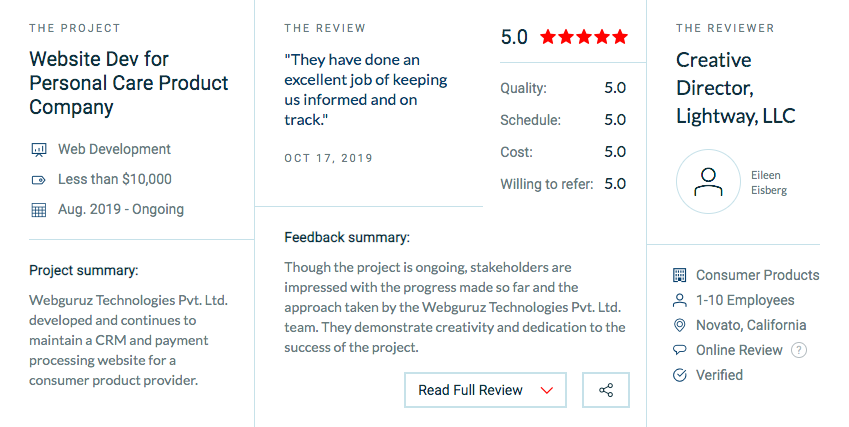This screenshot has height=427, width=849.
Task: Click the reviewer avatar placeholder icon
Action: (x=708, y=181)
